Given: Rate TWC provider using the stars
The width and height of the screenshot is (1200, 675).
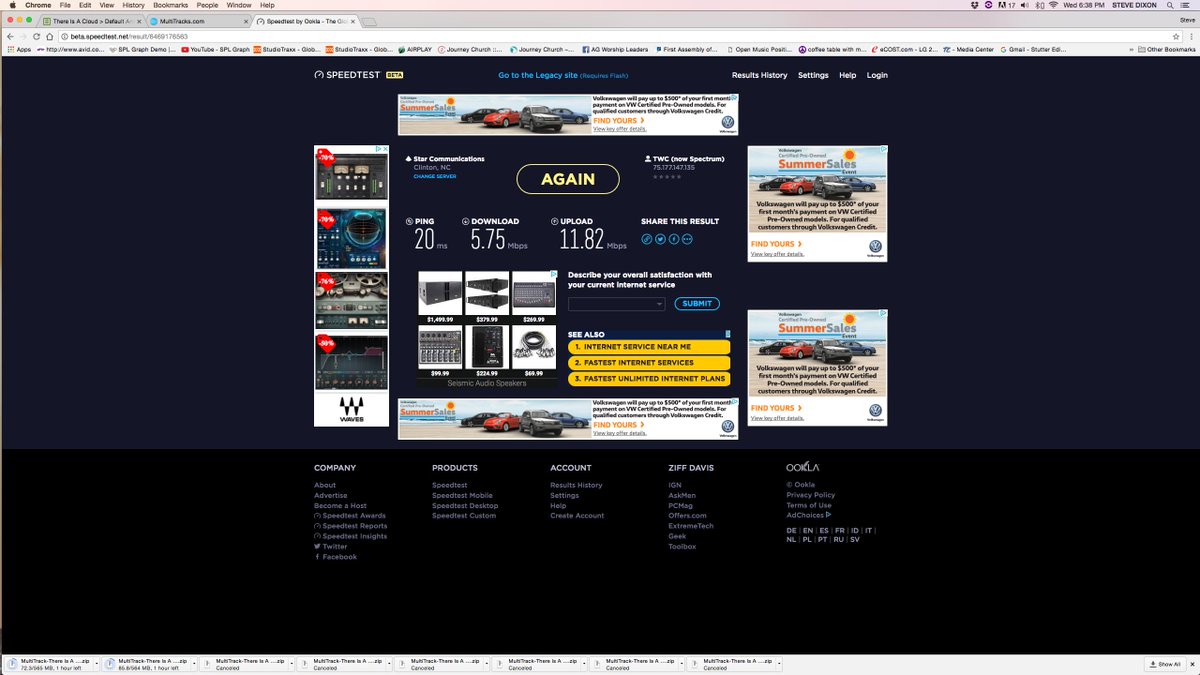Looking at the screenshot, I should coord(667,176).
